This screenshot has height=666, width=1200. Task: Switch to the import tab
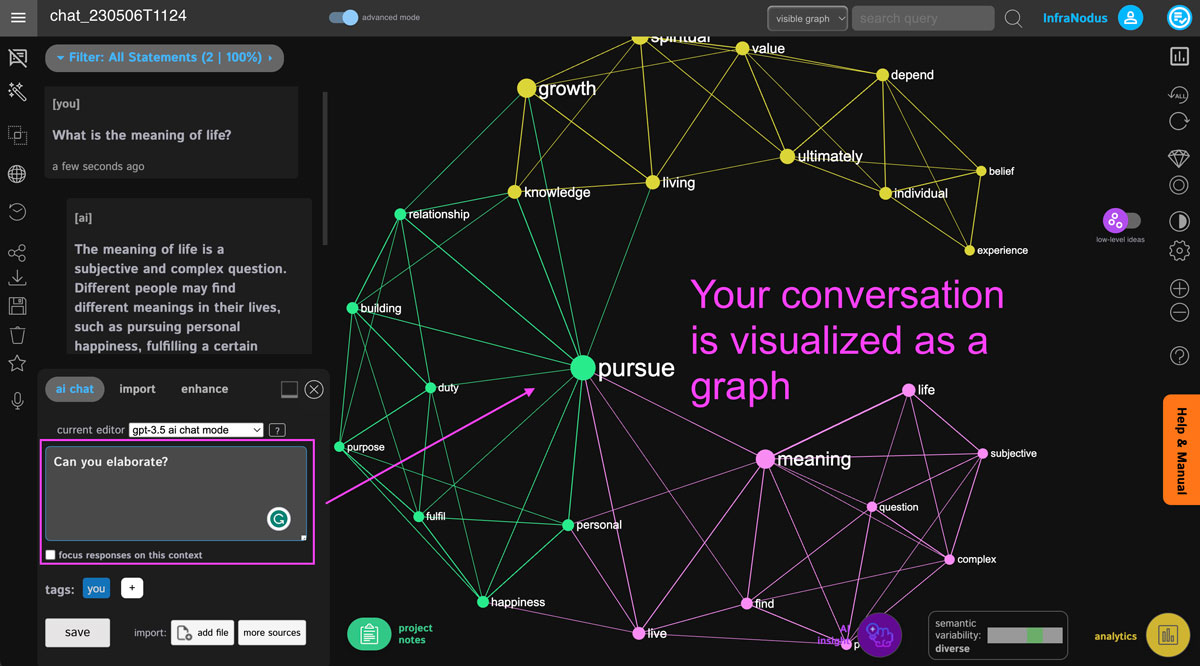coord(137,389)
